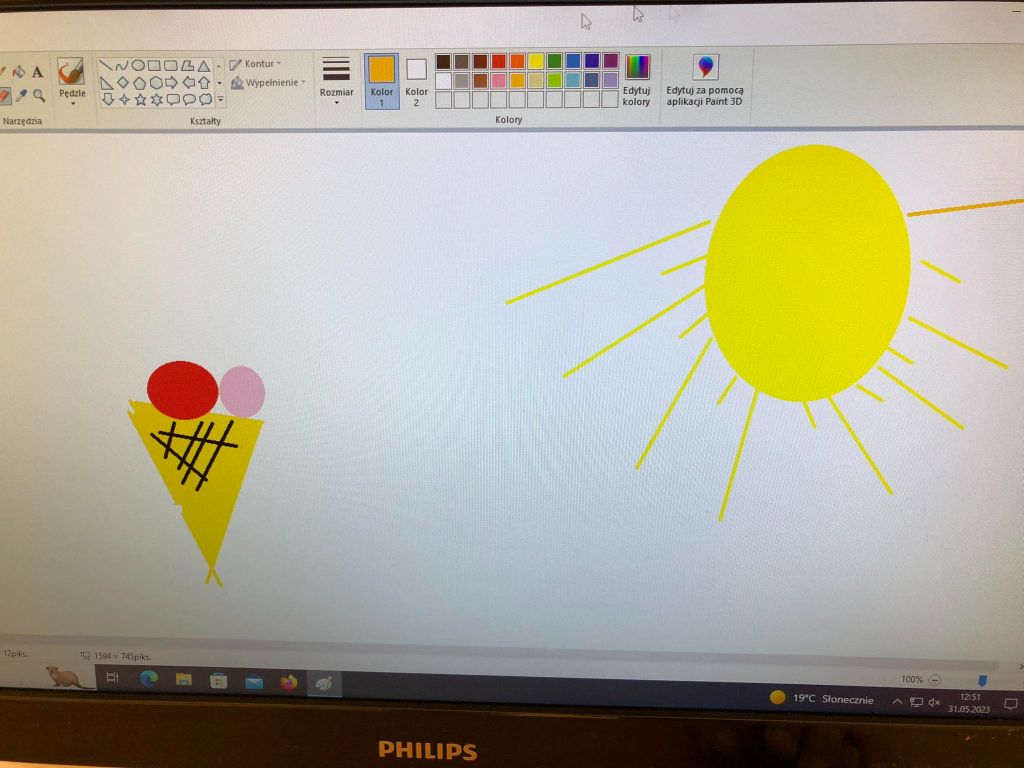This screenshot has width=1024, height=768.
Task: Pick the red color swatch
Action: pyautogui.click(x=498, y=61)
